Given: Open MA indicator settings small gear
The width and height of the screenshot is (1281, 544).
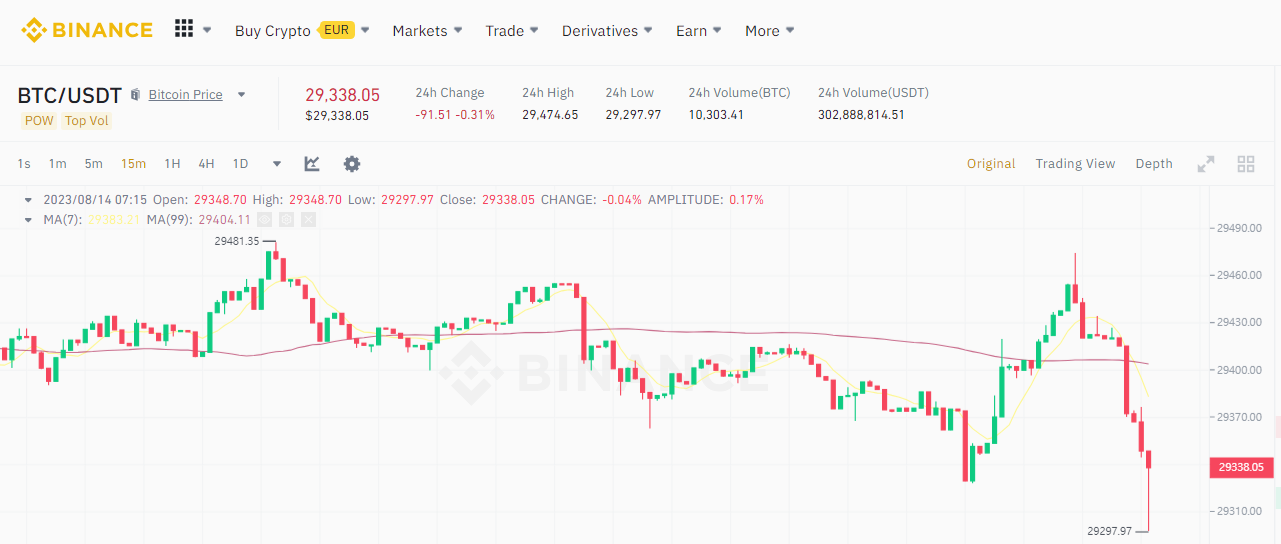Looking at the screenshot, I should (286, 219).
